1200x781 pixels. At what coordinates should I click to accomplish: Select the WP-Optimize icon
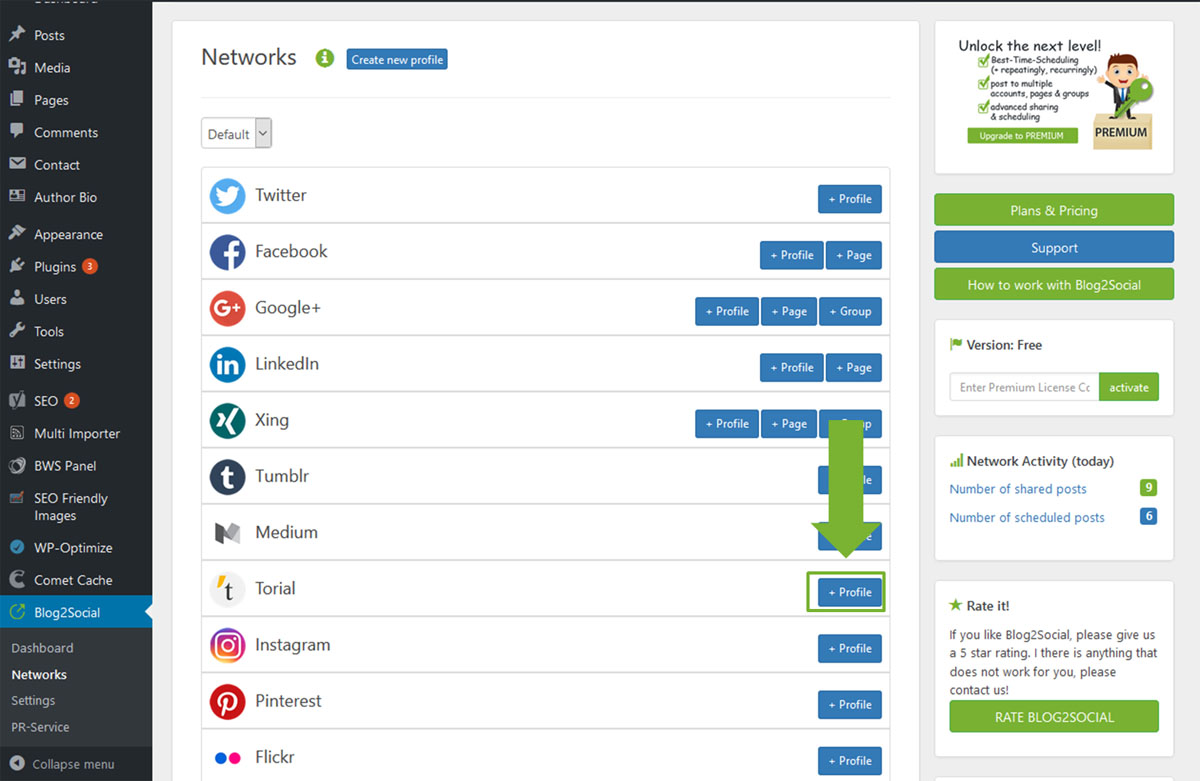[17, 547]
